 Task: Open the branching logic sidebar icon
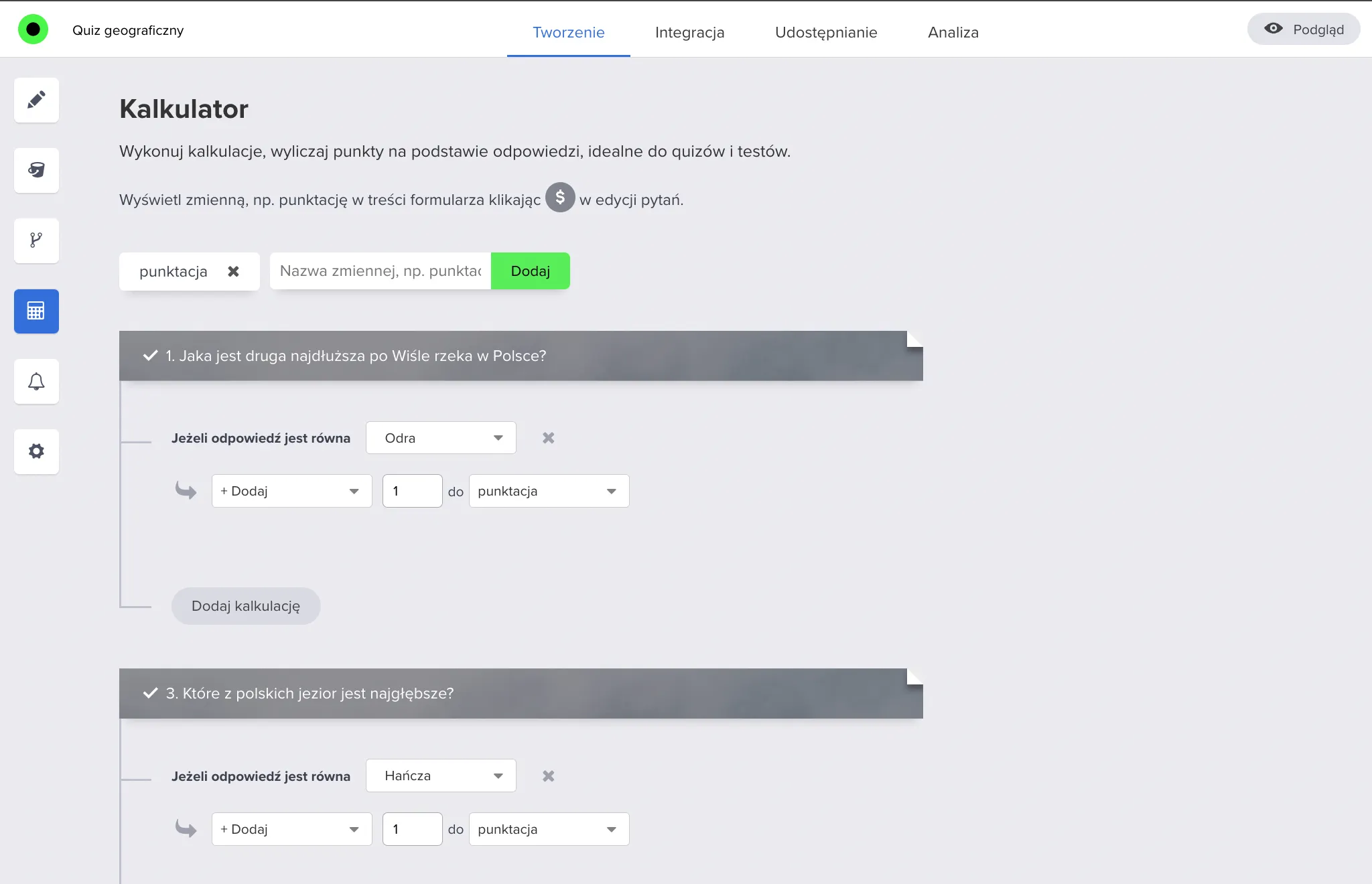36,240
